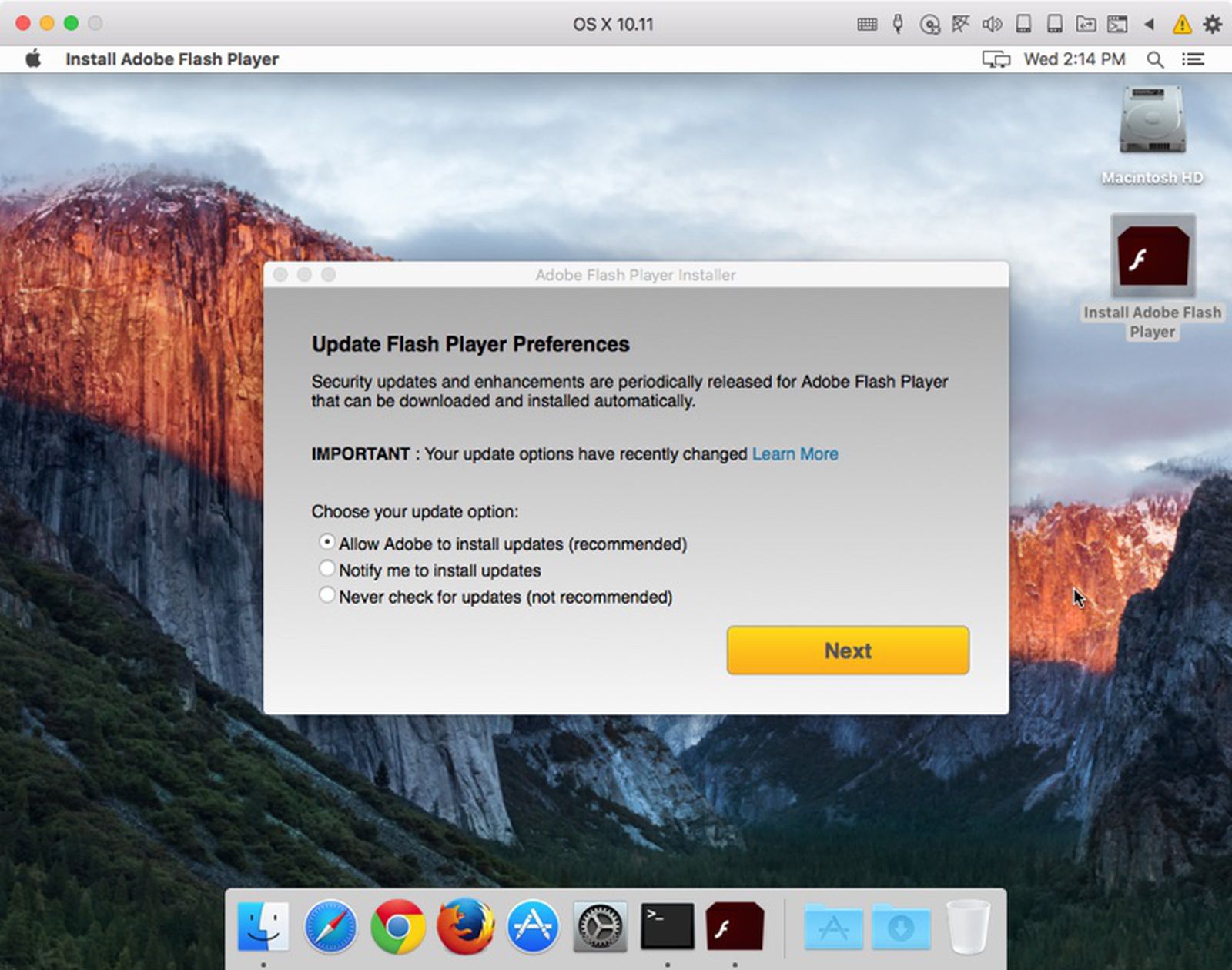1232x970 pixels.
Task: Click the Flash Player installer Dock icon
Action: tap(735, 926)
